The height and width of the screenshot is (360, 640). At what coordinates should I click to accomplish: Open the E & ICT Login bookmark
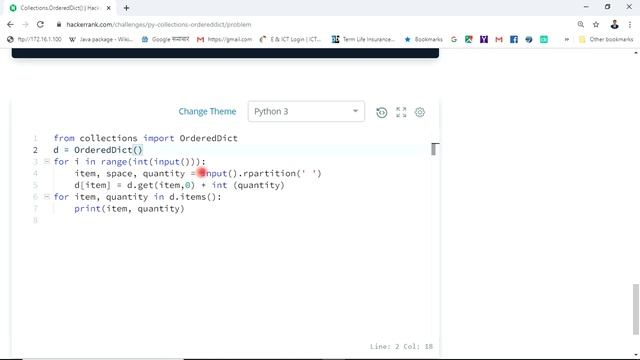click(291, 39)
